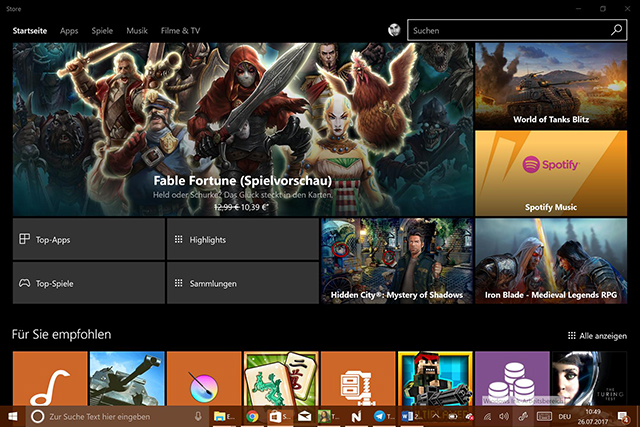Open the Spotify Music tile
This screenshot has height=427, width=640.
tap(551, 173)
